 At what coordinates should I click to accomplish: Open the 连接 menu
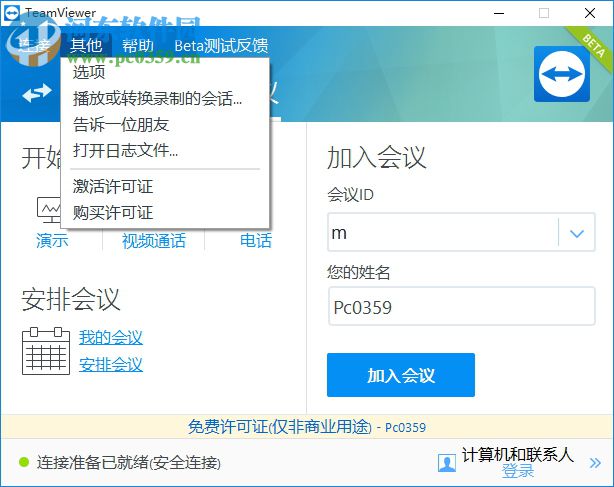[x=33, y=46]
